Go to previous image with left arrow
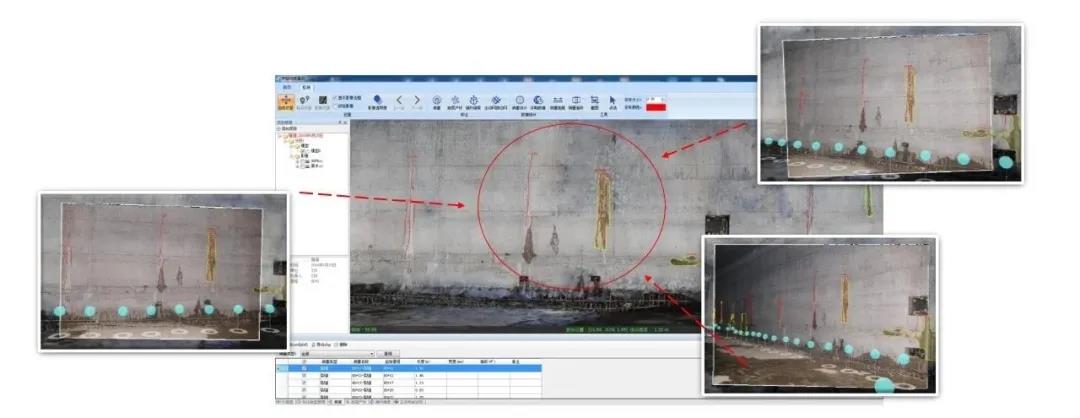The height and width of the screenshot is (418, 1080). pyautogui.click(x=398, y=100)
